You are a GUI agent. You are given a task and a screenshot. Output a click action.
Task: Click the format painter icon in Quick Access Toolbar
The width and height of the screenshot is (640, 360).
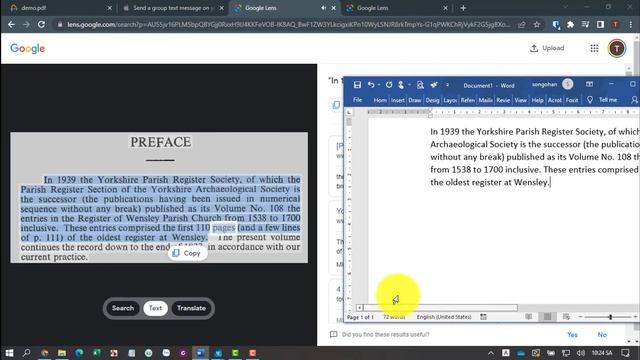coord(434,85)
